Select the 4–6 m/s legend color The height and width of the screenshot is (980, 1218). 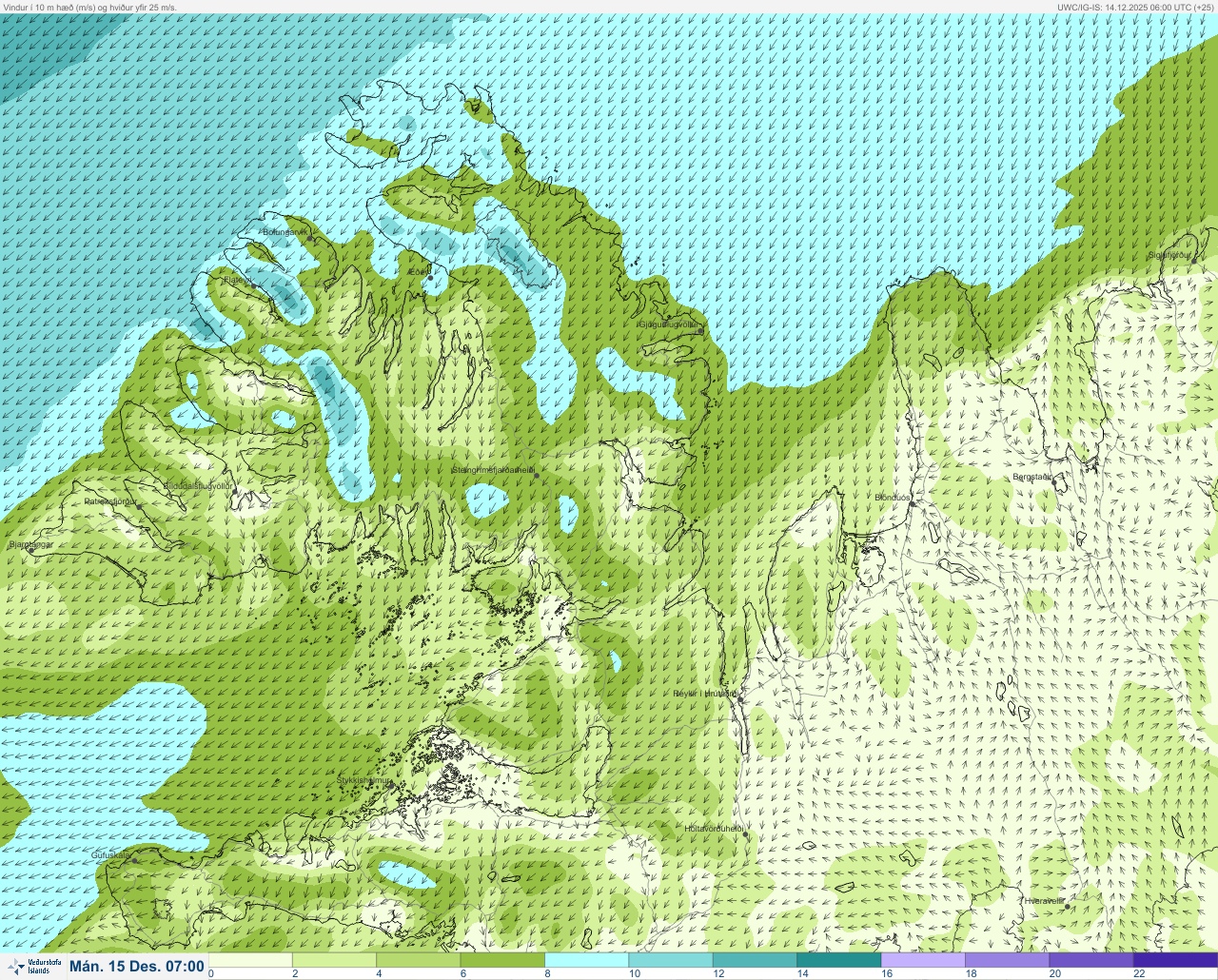coord(418,960)
